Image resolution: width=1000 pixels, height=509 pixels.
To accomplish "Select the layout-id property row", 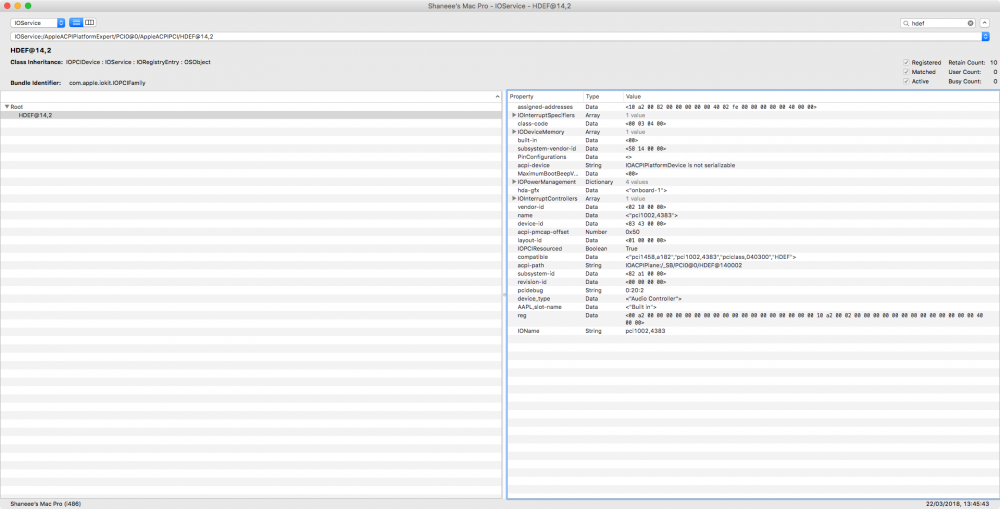I will coord(753,240).
